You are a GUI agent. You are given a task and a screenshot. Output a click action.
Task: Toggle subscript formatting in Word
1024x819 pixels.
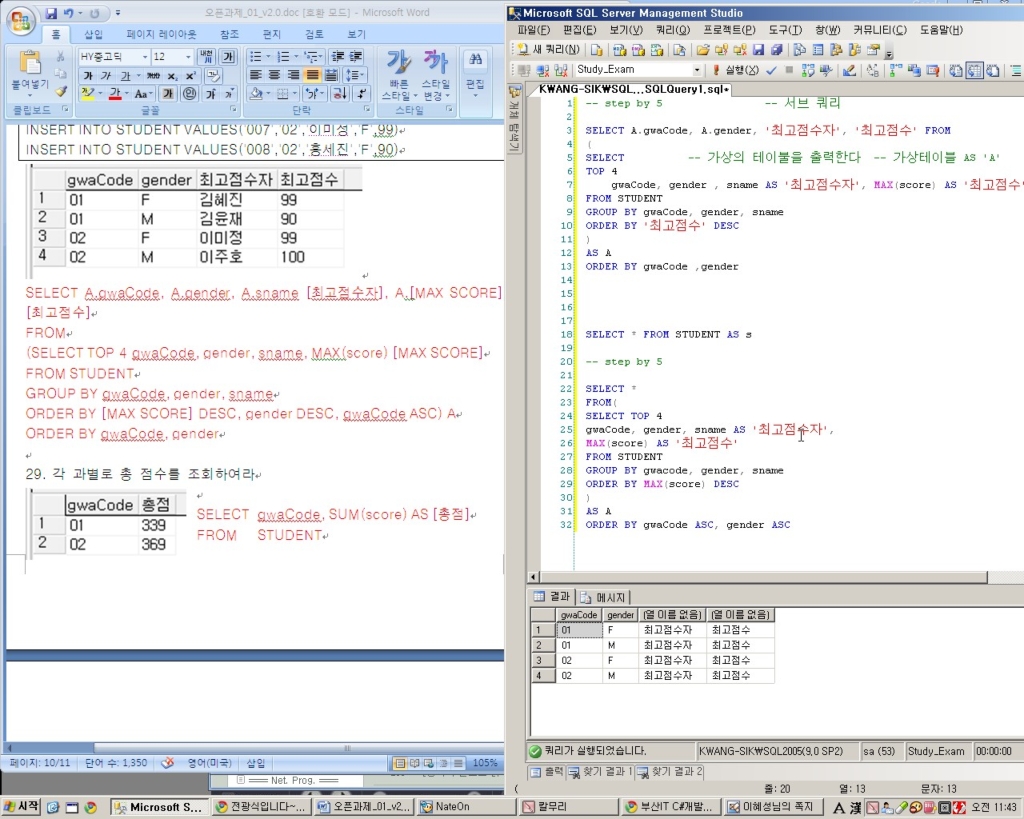[172, 76]
